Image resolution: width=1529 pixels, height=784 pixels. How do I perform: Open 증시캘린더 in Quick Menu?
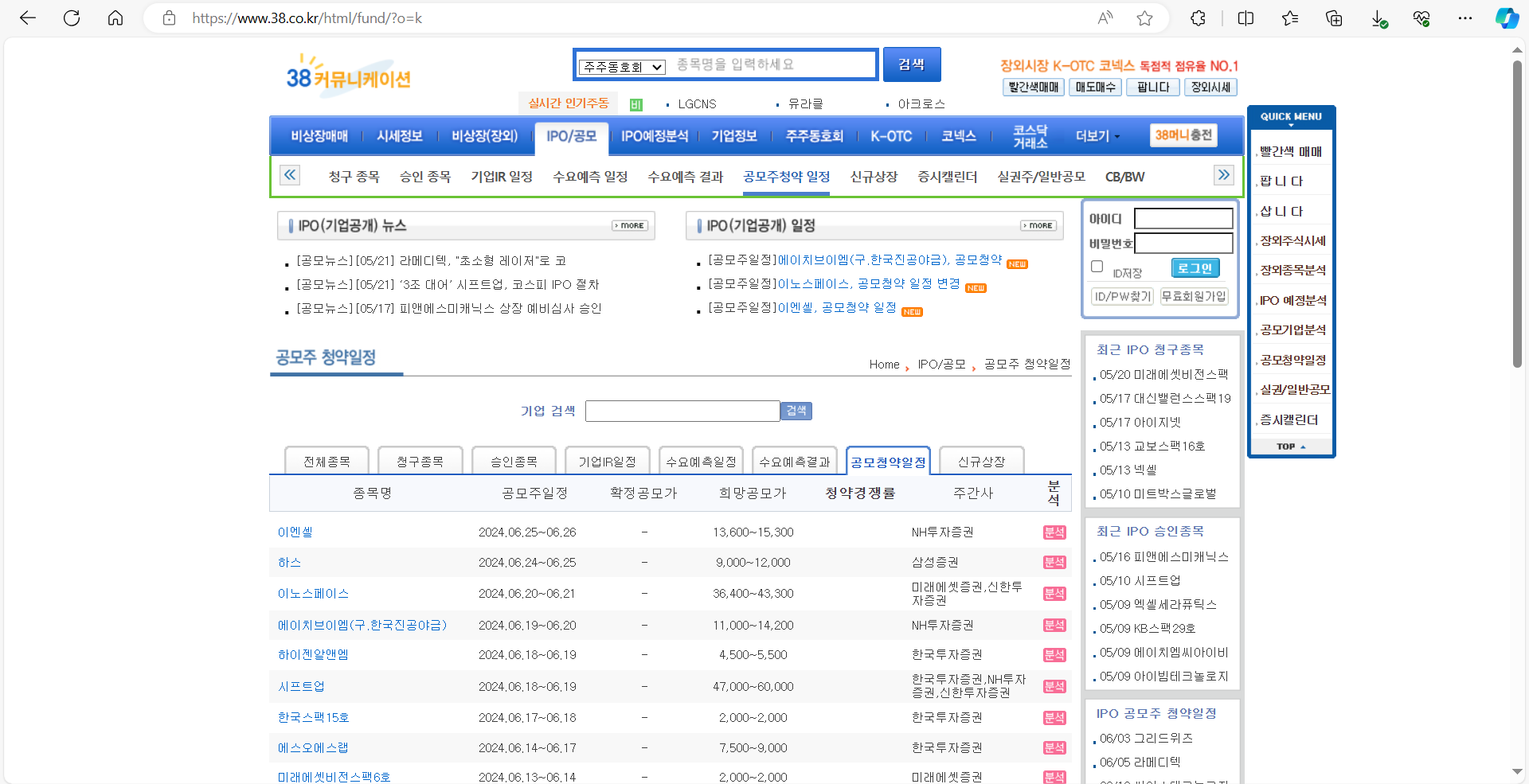pyautogui.click(x=1289, y=419)
